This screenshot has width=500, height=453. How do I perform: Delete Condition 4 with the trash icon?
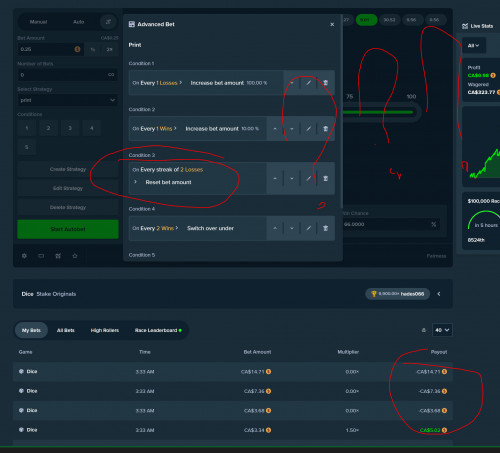326,228
